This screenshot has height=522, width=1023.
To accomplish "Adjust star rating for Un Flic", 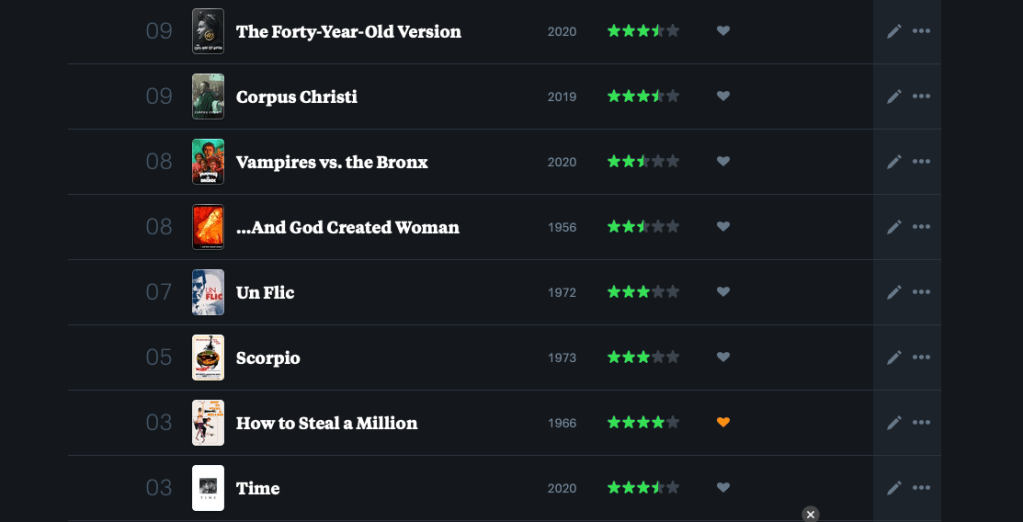I will [x=643, y=292].
